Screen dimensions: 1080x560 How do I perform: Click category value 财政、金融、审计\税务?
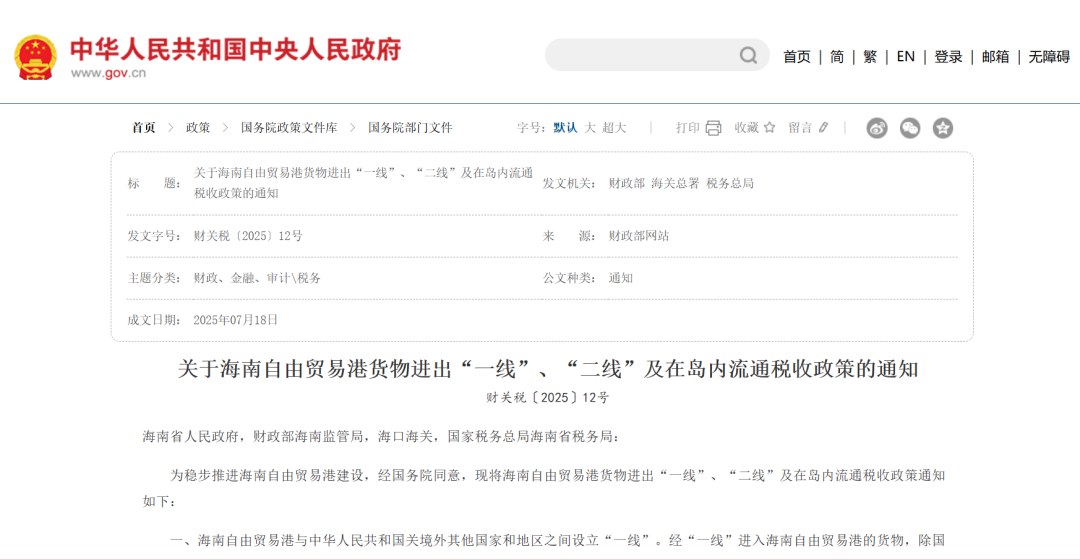pyautogui.click(x=257, y=278)
